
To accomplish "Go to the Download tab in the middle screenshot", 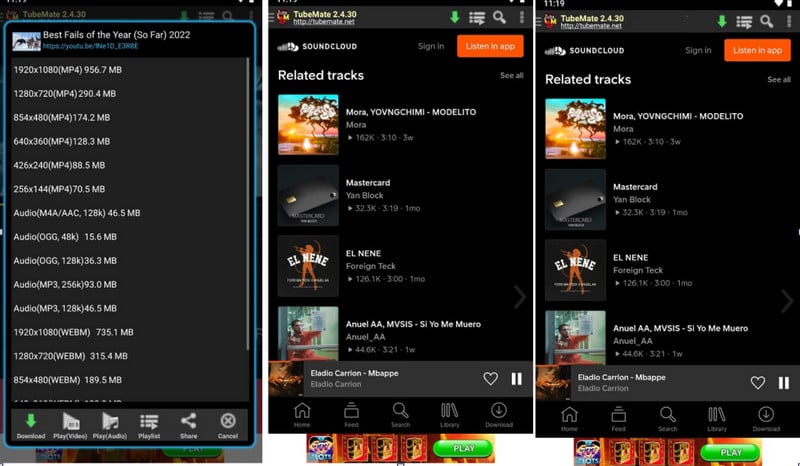I will pyautogui.click(x=498, y=414).
